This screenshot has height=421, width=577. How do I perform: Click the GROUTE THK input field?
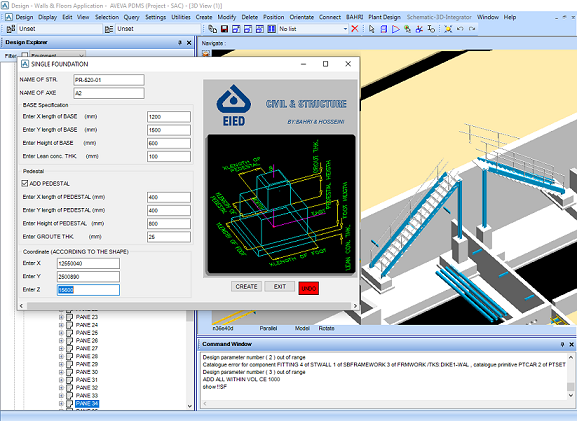click(x=169, y=237)
